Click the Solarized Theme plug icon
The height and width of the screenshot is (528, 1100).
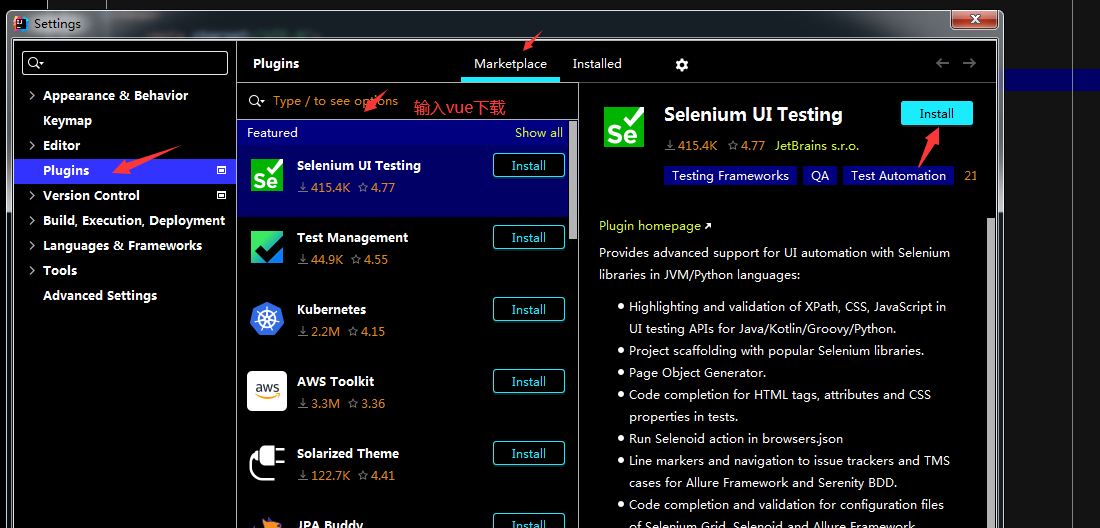tap(267, 463)
